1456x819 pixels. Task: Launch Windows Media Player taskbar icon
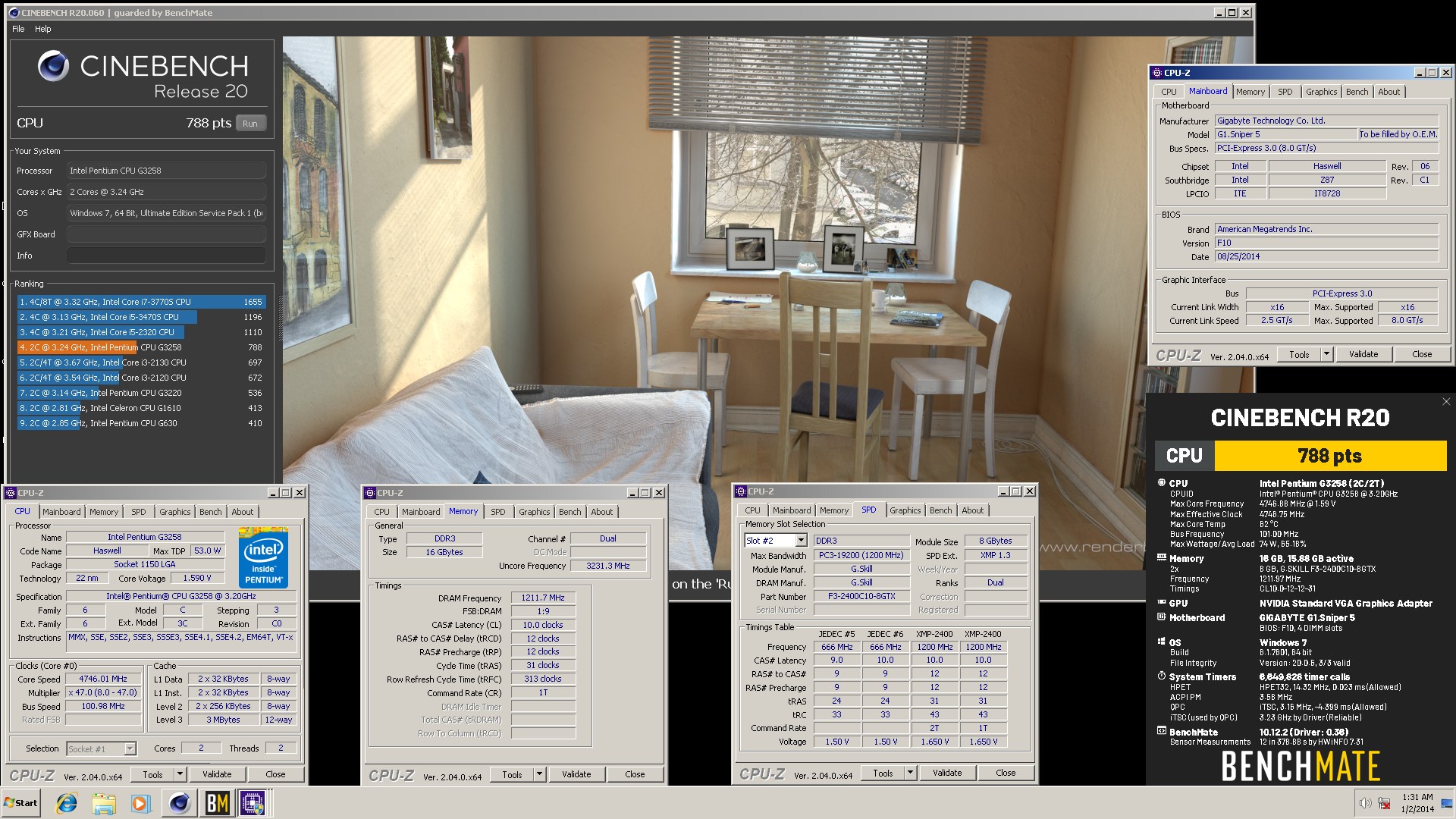point(140,803)
